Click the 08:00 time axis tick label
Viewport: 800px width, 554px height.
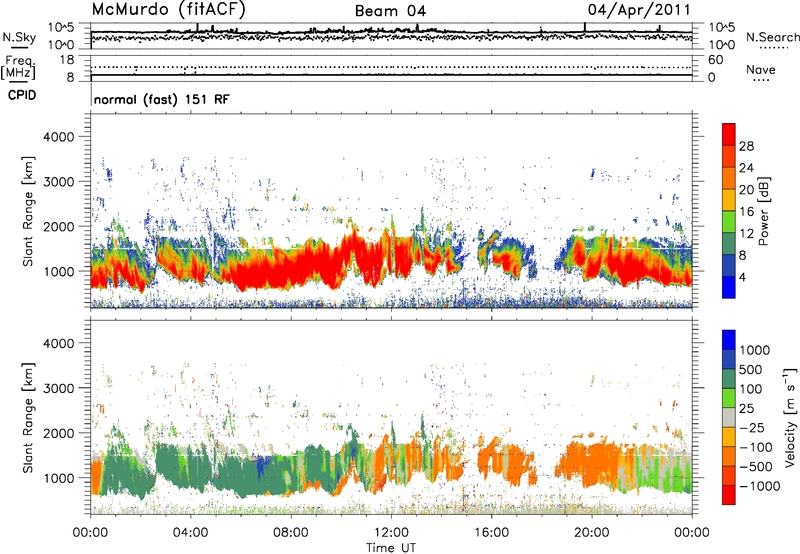pyautogui.click(x=291, y=533)
